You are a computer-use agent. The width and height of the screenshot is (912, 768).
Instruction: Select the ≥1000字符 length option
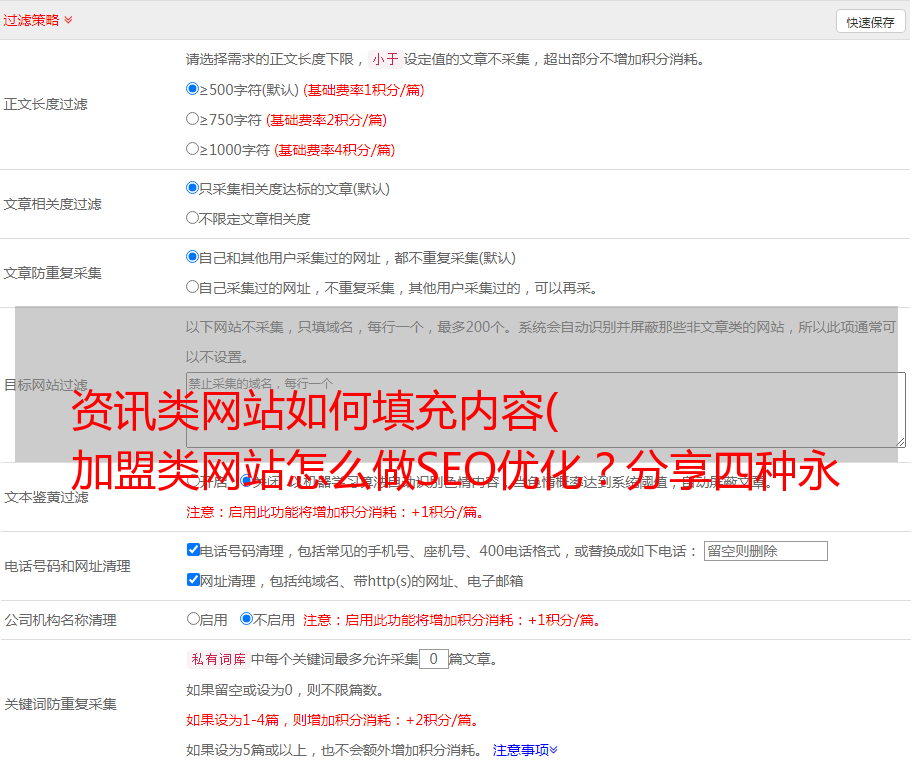tap(192, 148)
